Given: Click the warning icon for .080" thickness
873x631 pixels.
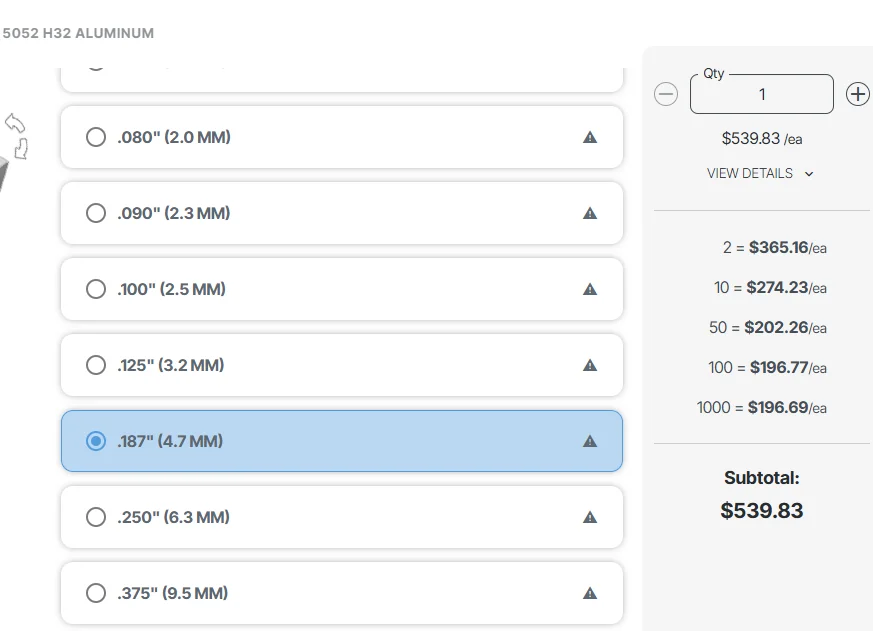Looking at the screenshot, I should click(590, 137).
